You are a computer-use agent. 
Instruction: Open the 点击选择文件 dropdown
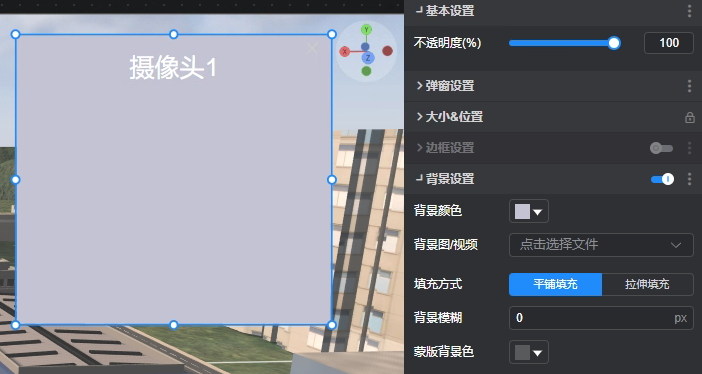tap(601, 245)
